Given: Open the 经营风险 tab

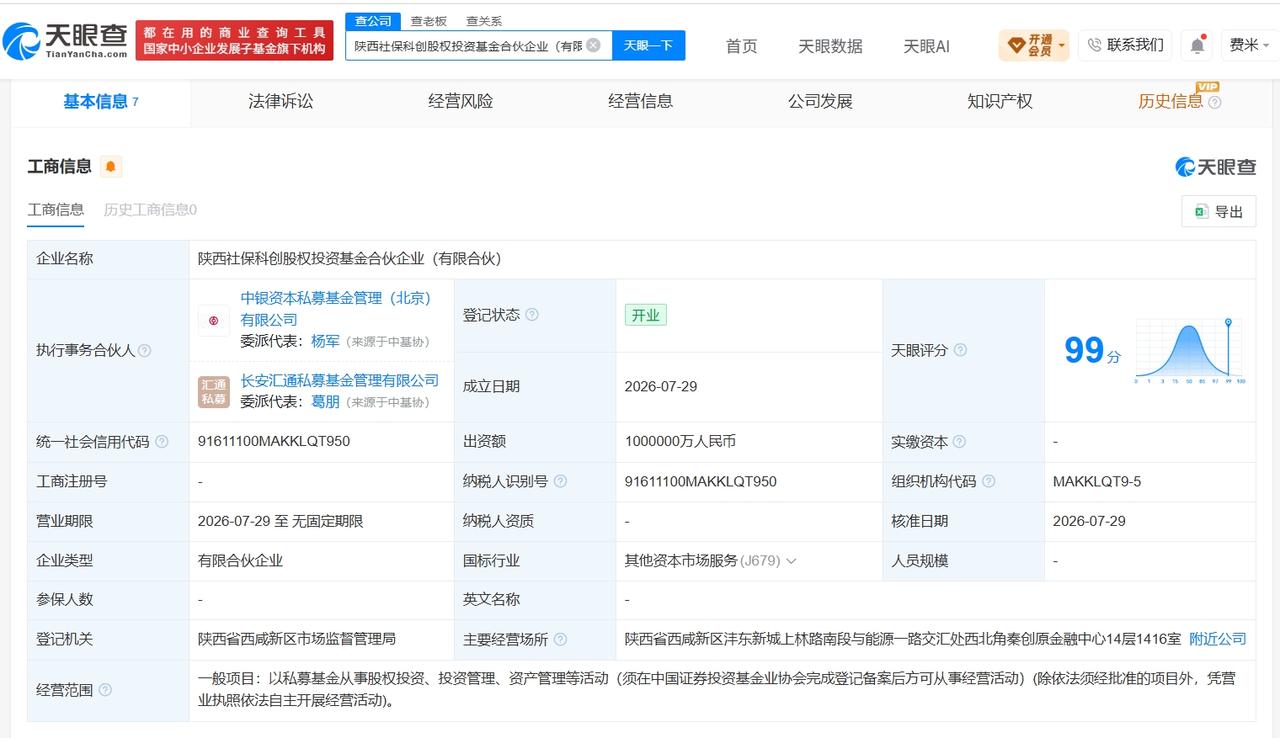Looking at the screenshot, I should pos(461,101).
